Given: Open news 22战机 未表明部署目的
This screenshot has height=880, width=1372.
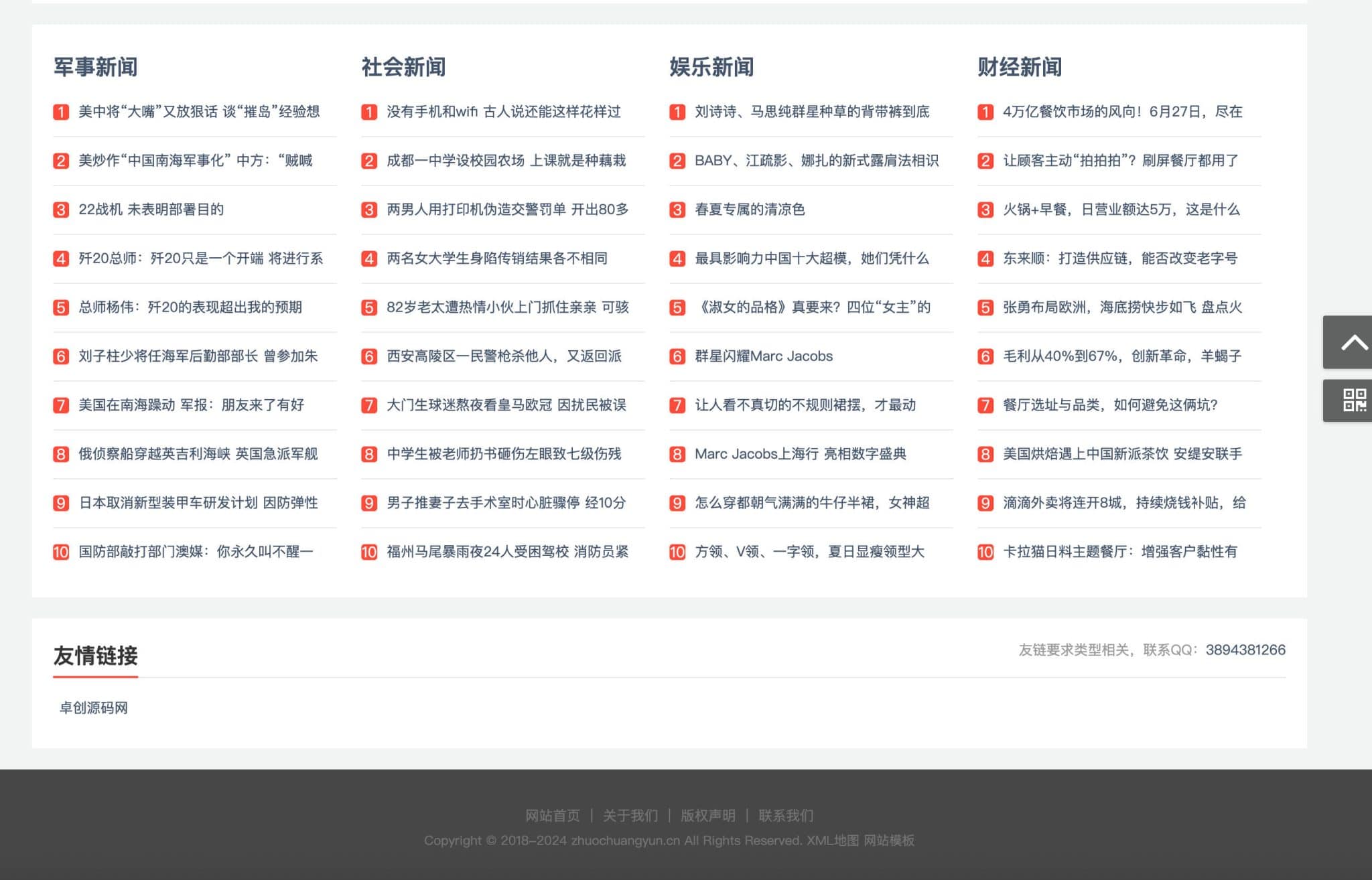Looking at the screenshot, I should pyautogui.click(x=151, y=210).
